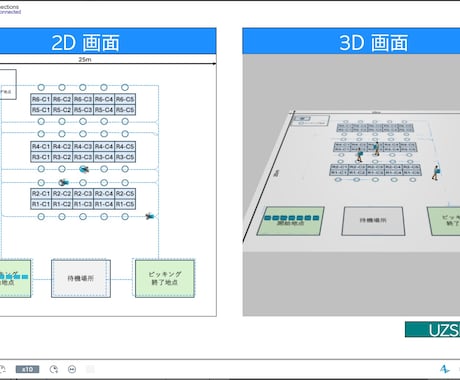The width and height of the screenshot is (460, 380).
Task: Select rack cell R1-C5
Action: point(125,204)
